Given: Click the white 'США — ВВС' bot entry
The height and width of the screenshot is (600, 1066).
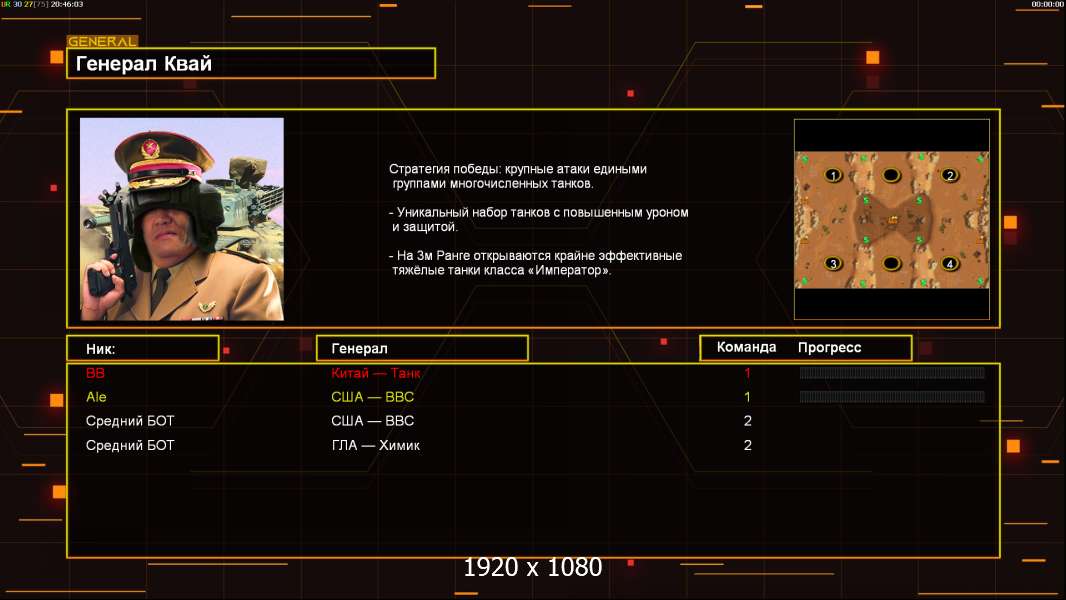Looking at the screenshot, I should [x=373, y=421].
